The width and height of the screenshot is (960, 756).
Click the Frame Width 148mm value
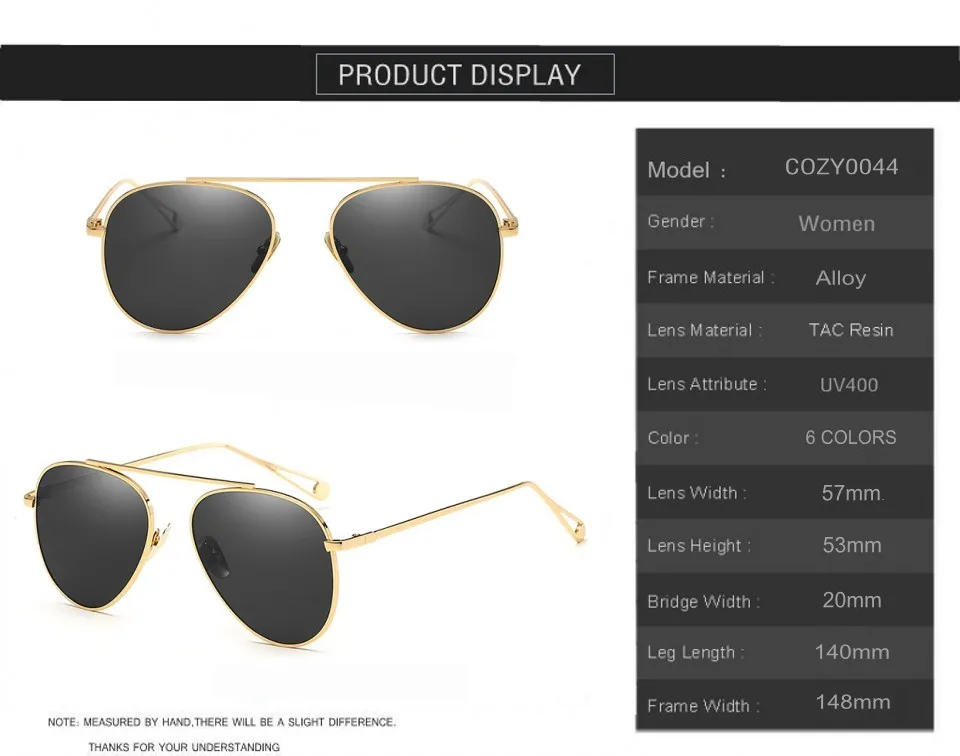853,702
